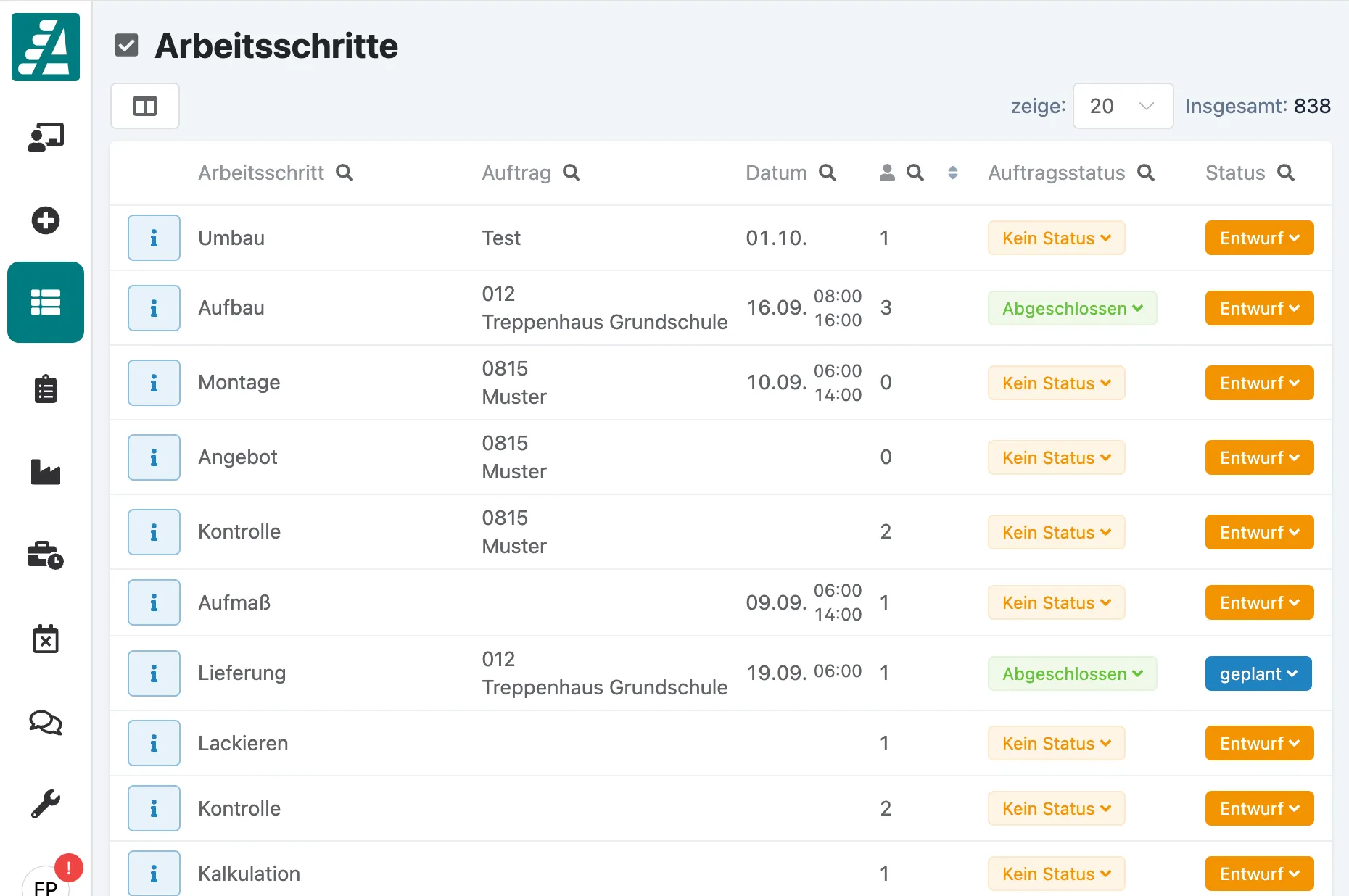Image resolution: width=1349 pixels, height=896 pixels.
Task: Open the active list view icon in sidebar
Action: point(45,302)
